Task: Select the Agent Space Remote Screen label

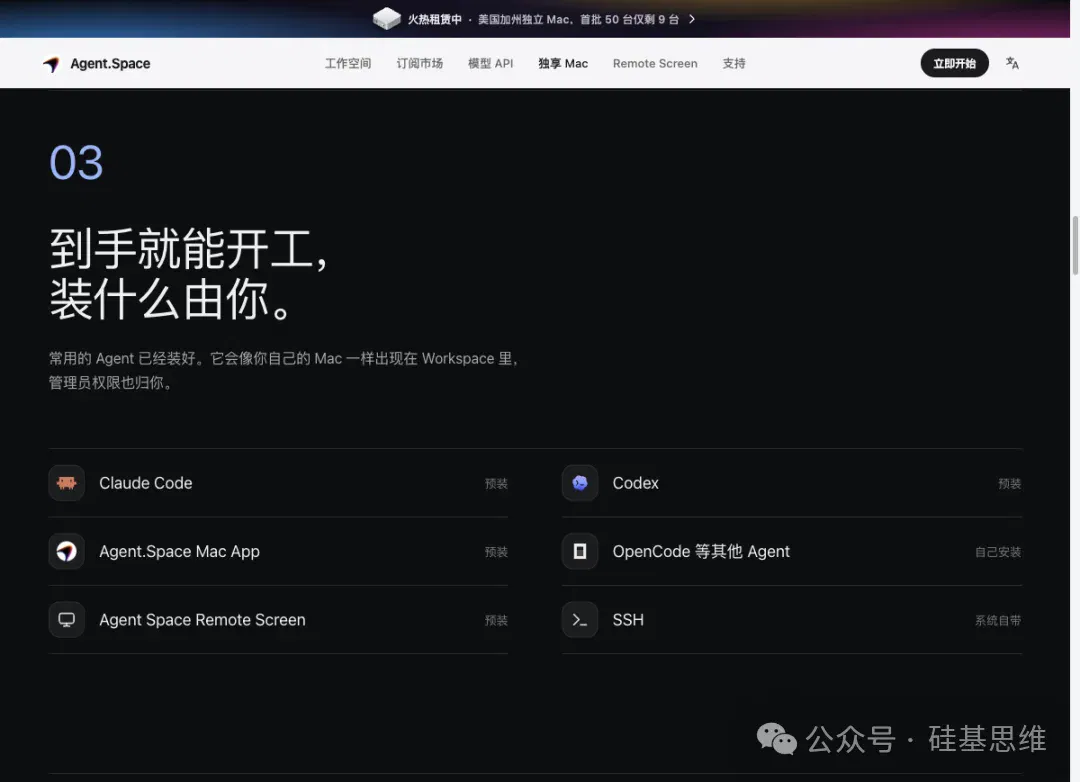Action: coord(202,619)
